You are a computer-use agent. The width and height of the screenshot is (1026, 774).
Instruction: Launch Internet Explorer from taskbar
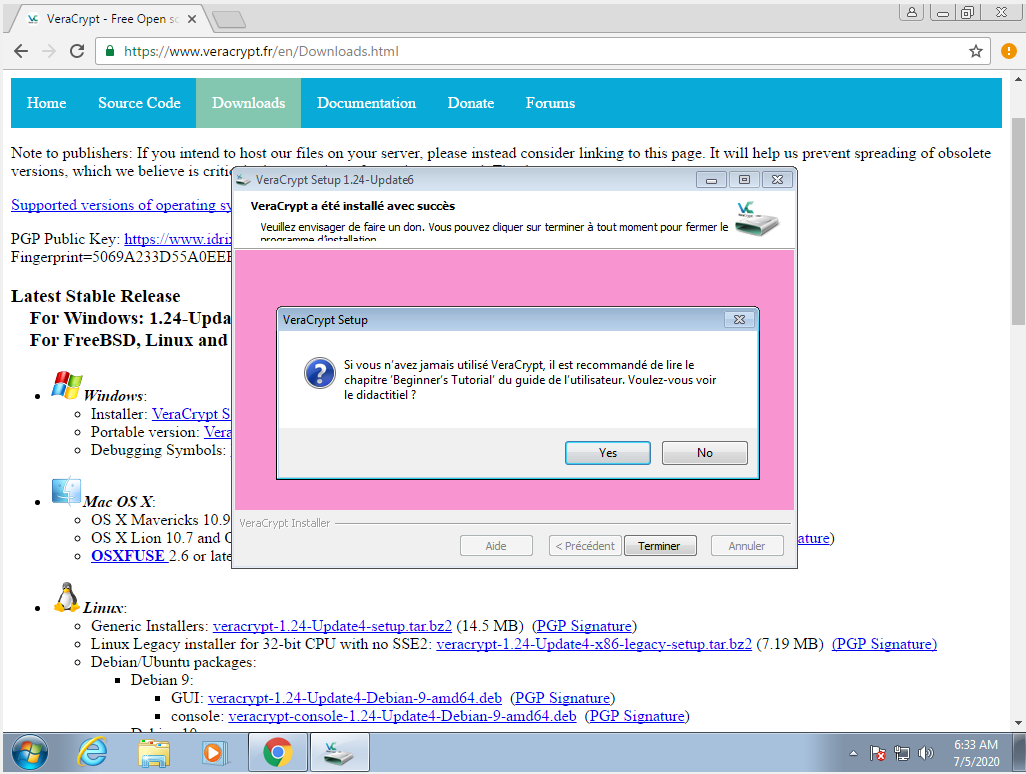click(92, 753)
